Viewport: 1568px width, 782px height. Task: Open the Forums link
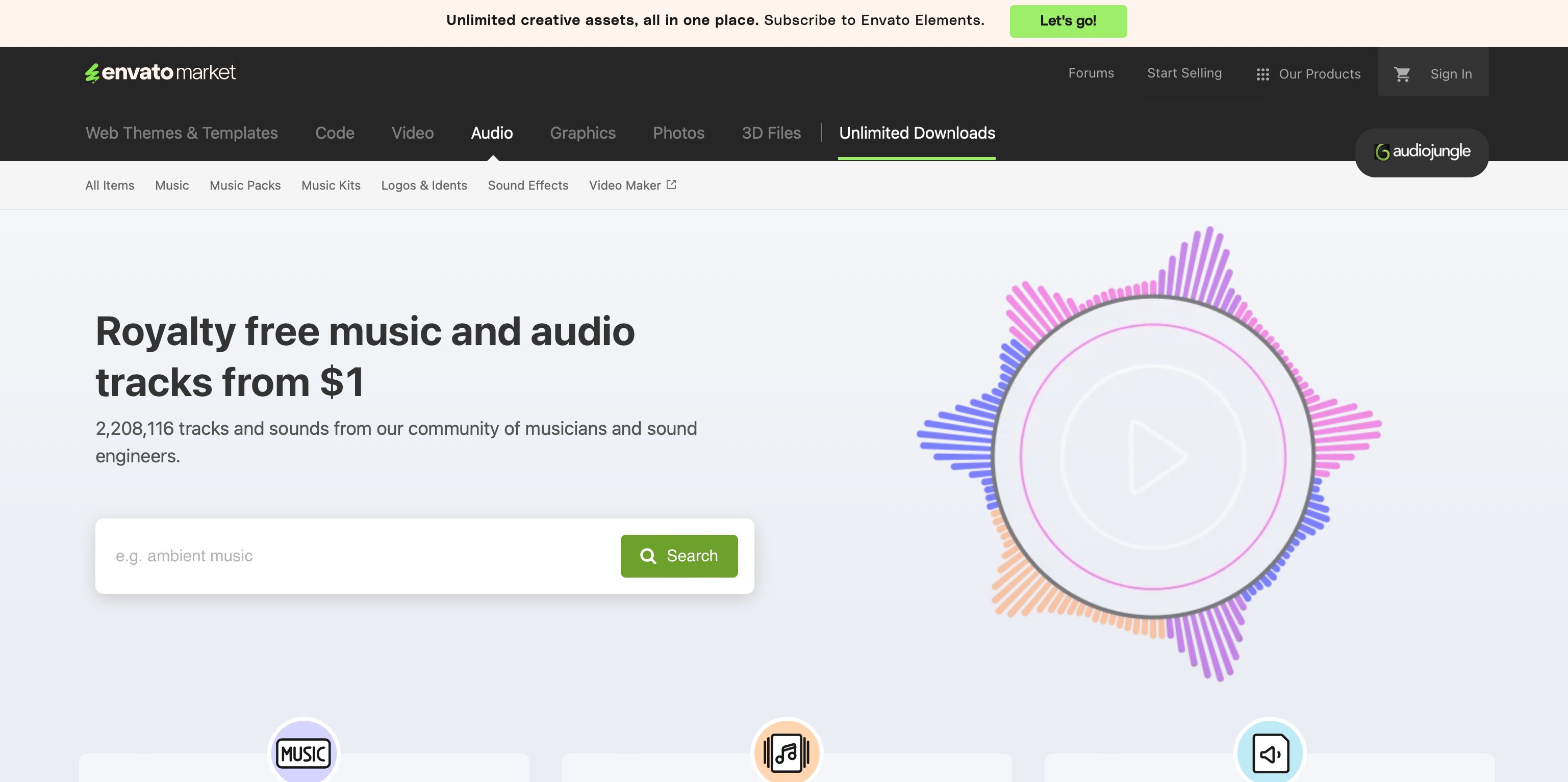(1091, 73)
